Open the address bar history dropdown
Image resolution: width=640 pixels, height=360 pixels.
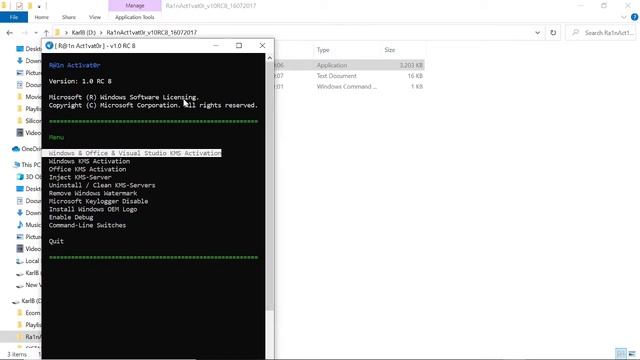538,33
